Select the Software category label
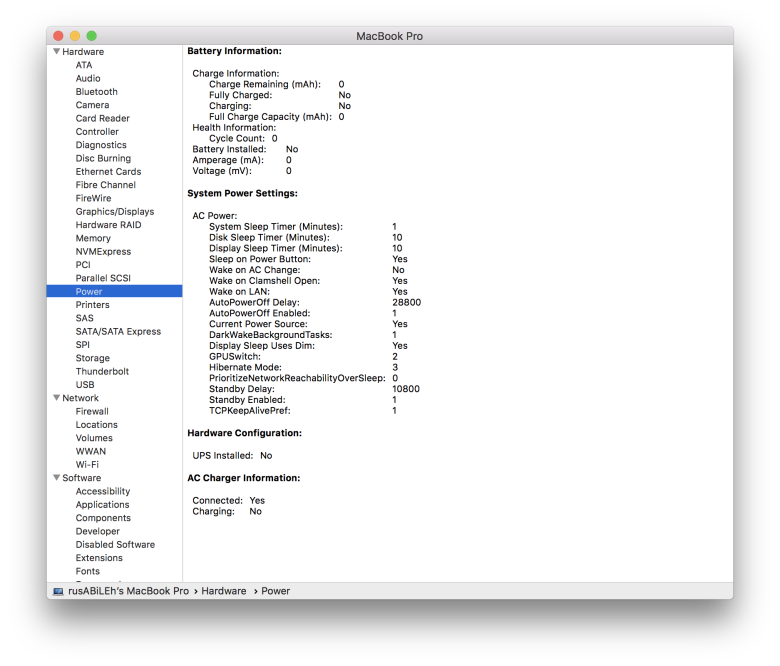This screenshot has height=666, width=780. pyautogui.click(x=82, y=478)
